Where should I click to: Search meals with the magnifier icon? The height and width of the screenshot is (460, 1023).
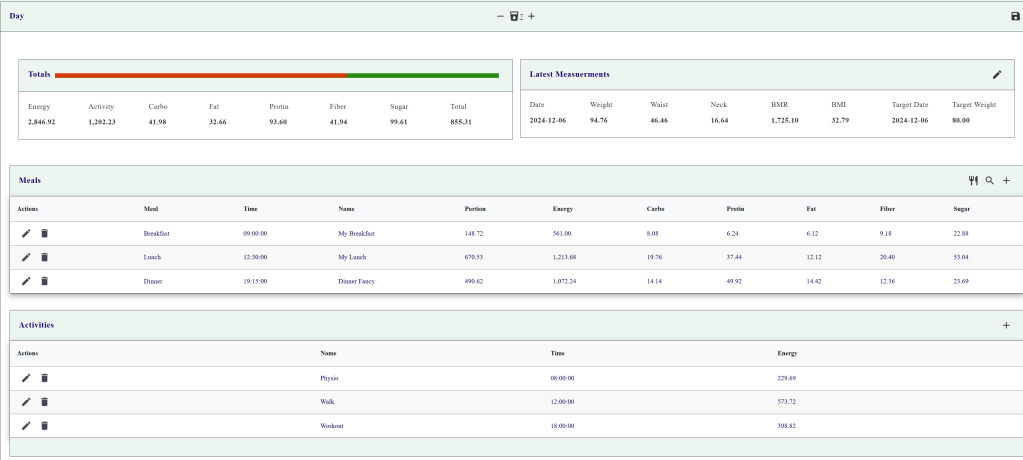989,181
